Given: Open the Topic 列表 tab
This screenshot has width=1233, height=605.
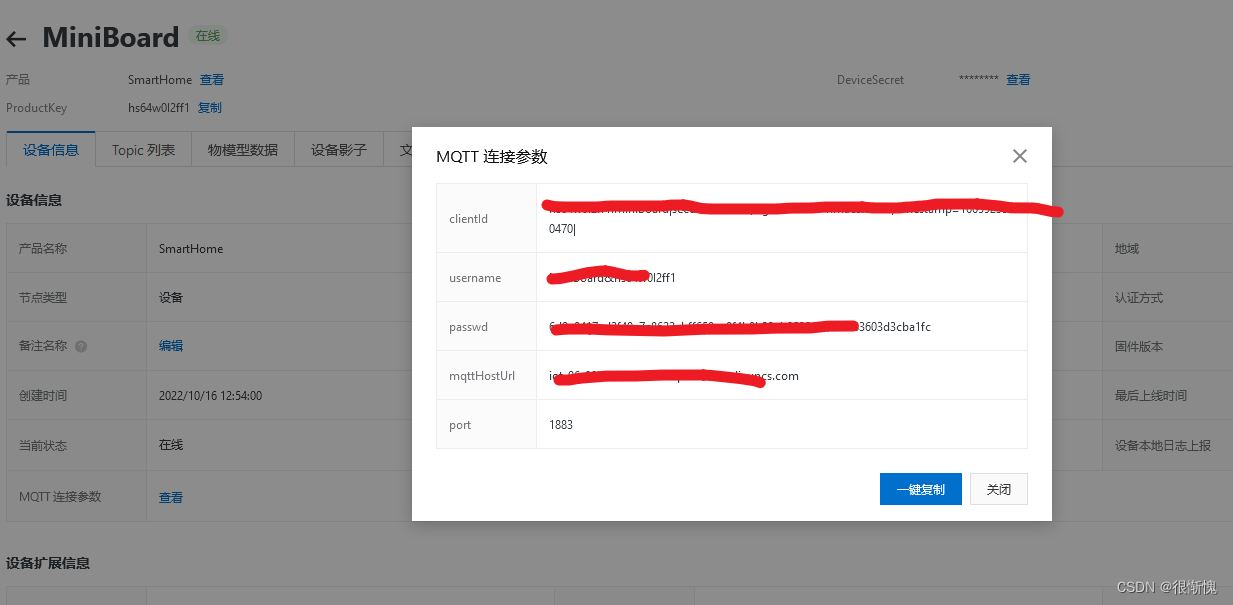Looking at the screenshot, I should point(142,150).
